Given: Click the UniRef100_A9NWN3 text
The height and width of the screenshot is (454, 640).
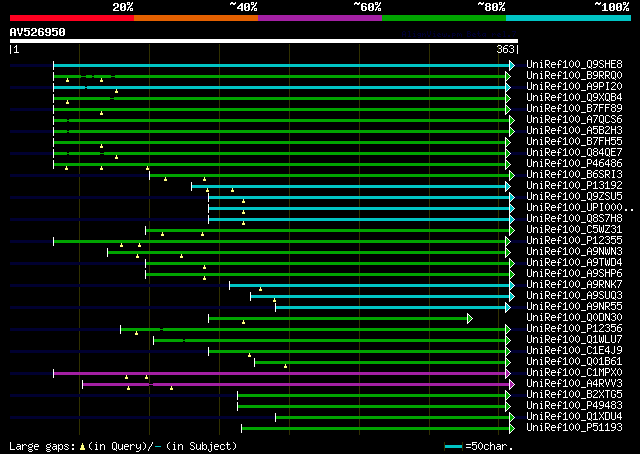Looking at the screenshot, I should 574,251.
